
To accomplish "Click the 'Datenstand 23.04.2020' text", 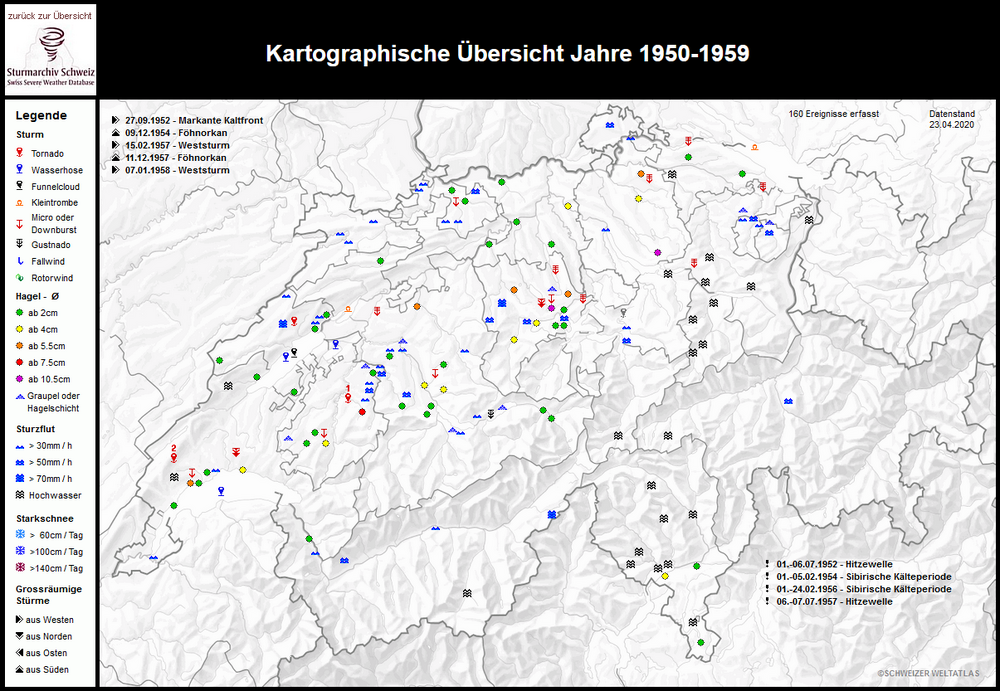I will 952,119.
